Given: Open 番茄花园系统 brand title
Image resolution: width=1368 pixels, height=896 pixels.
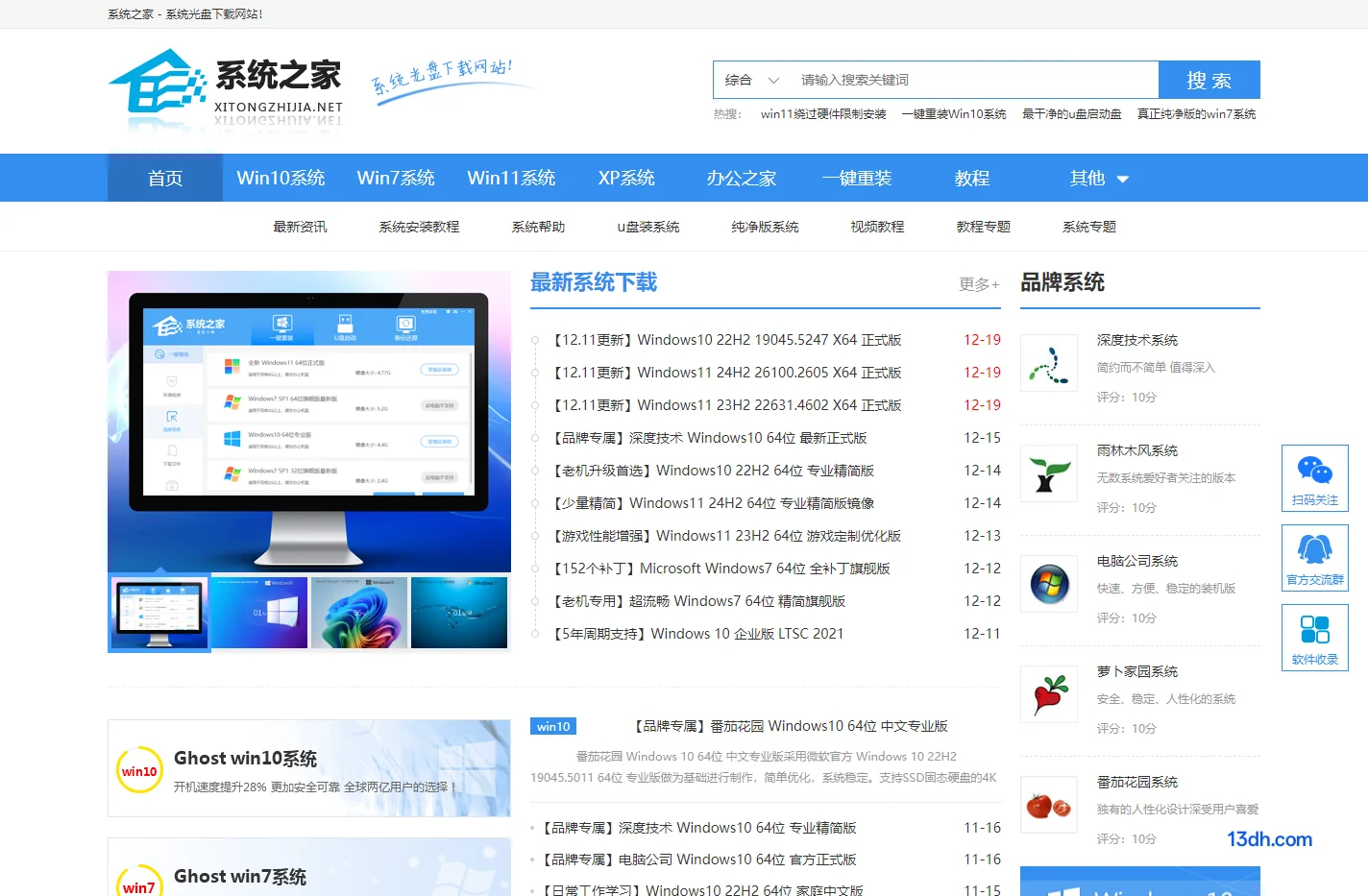Looking at the screenshot, I should (1137, 782).
